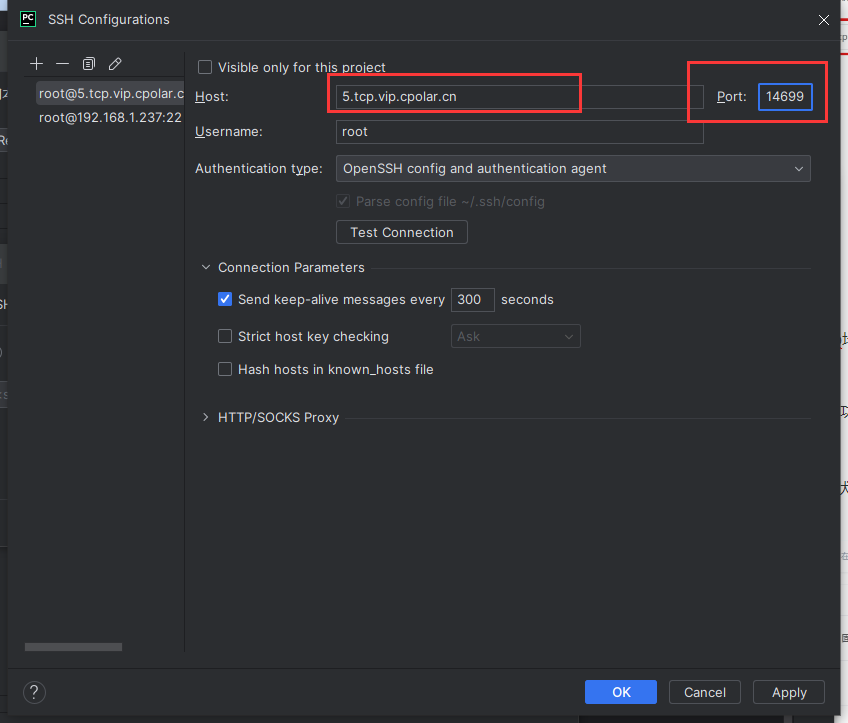
Task: Click the Apply button
Action: click(x=789, y=692)
